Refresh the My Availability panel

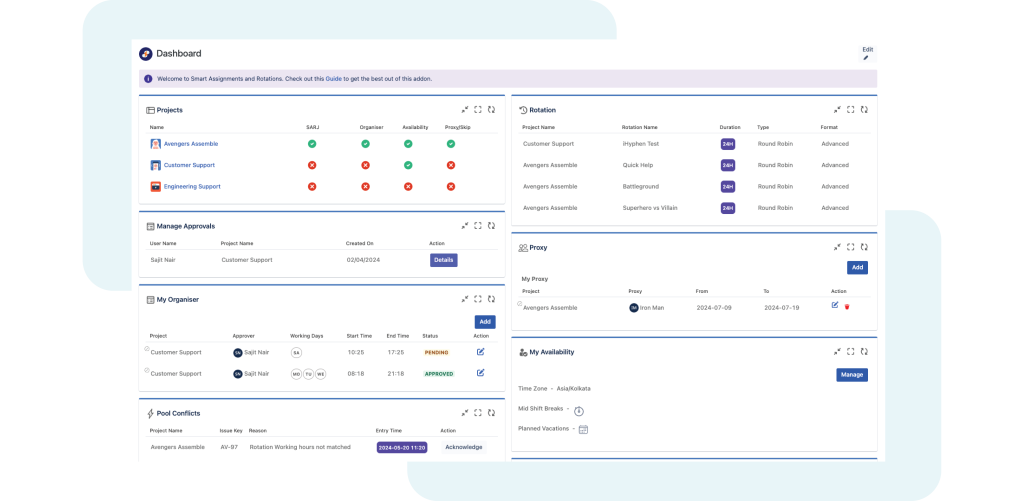[x=864, y=352]
